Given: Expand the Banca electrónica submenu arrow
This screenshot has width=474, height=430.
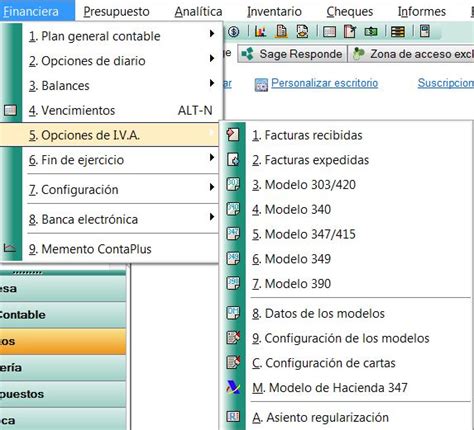Looking at the screenshot, I should coord(212,217).
